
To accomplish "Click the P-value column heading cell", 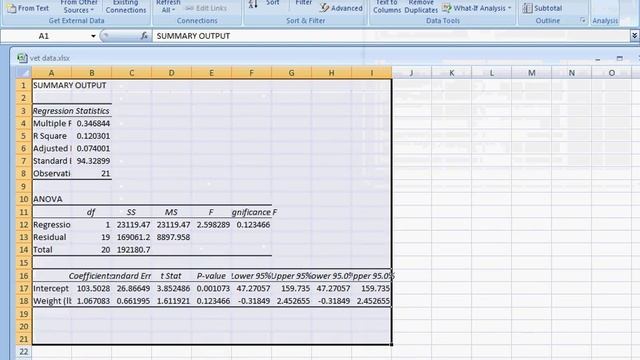I will point(211,276).
